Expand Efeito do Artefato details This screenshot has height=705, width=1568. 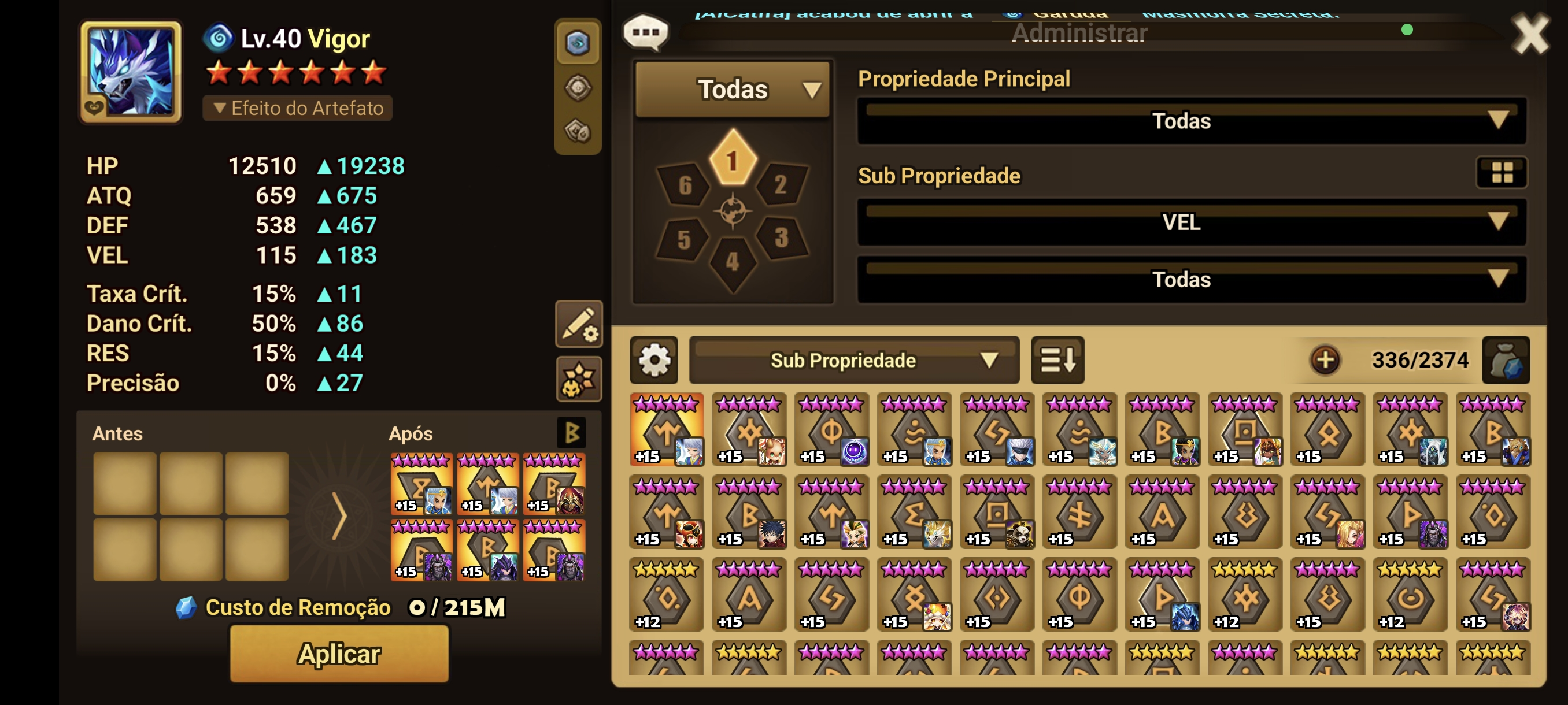click(x=298, y=108)
